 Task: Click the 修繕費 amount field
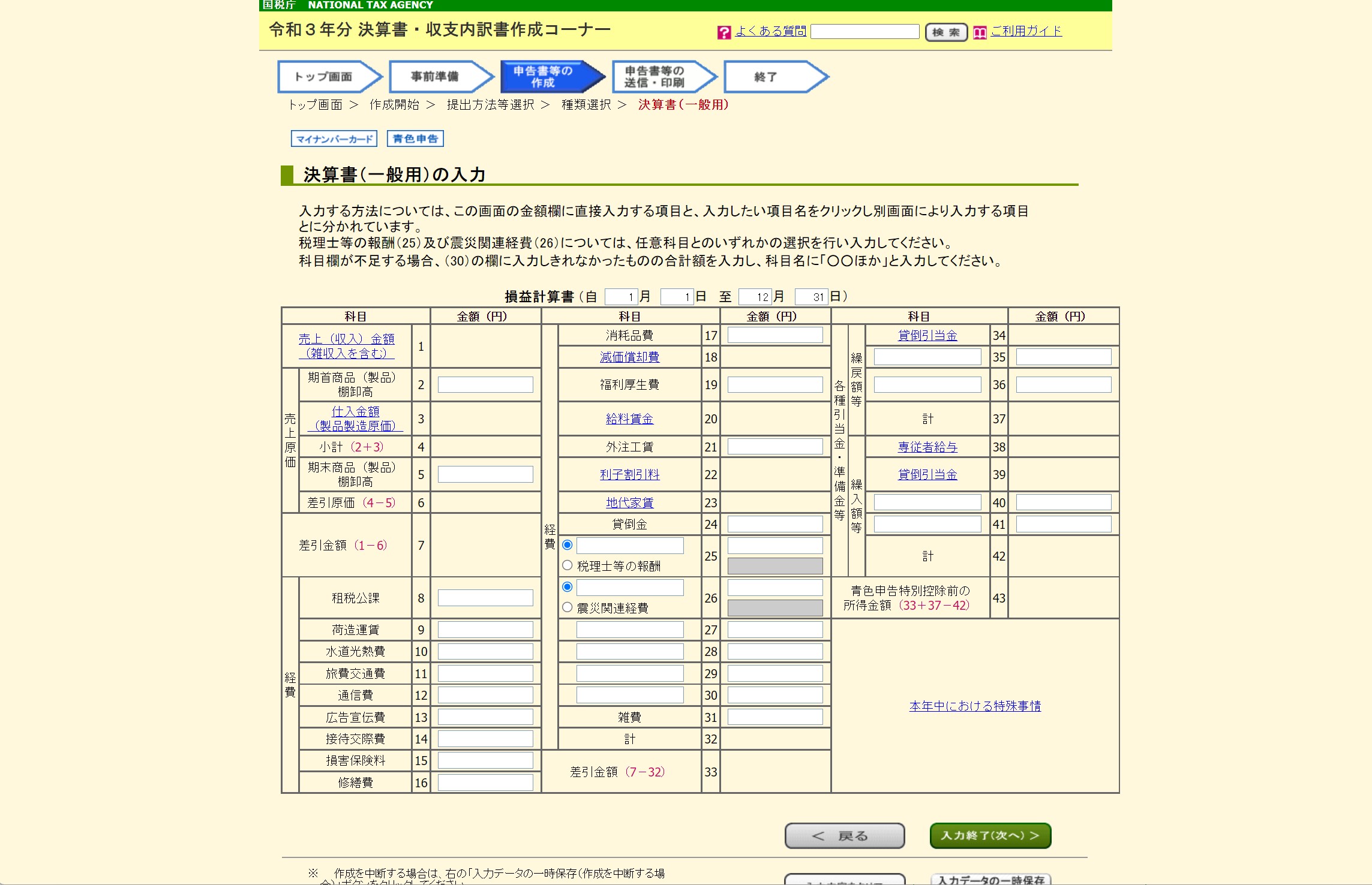point(486,782)
